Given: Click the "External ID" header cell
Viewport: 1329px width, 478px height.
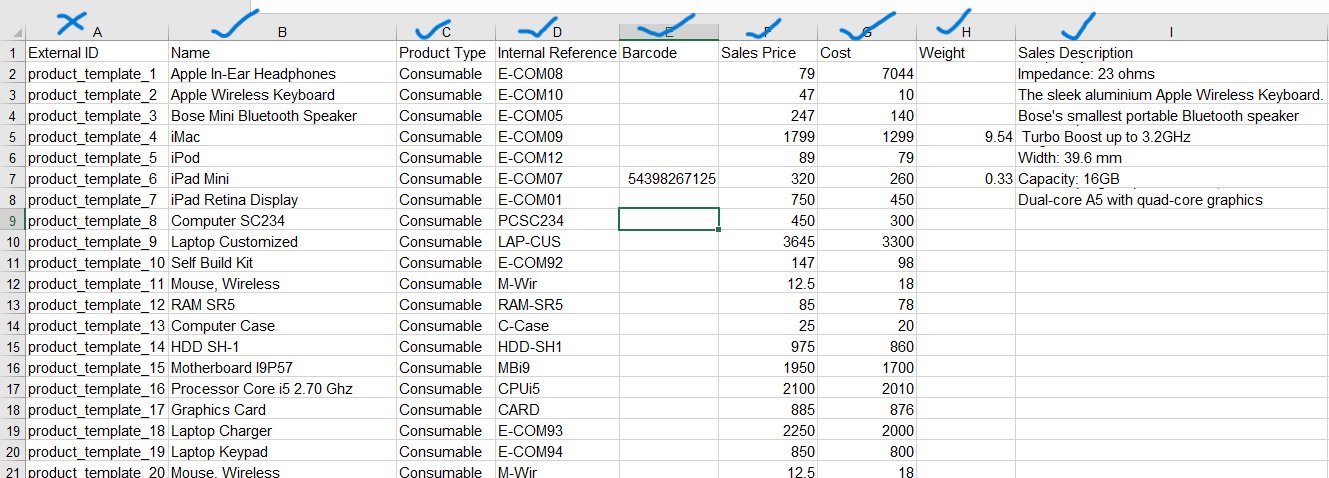Looking at the screenshot, I should (97, 53).
